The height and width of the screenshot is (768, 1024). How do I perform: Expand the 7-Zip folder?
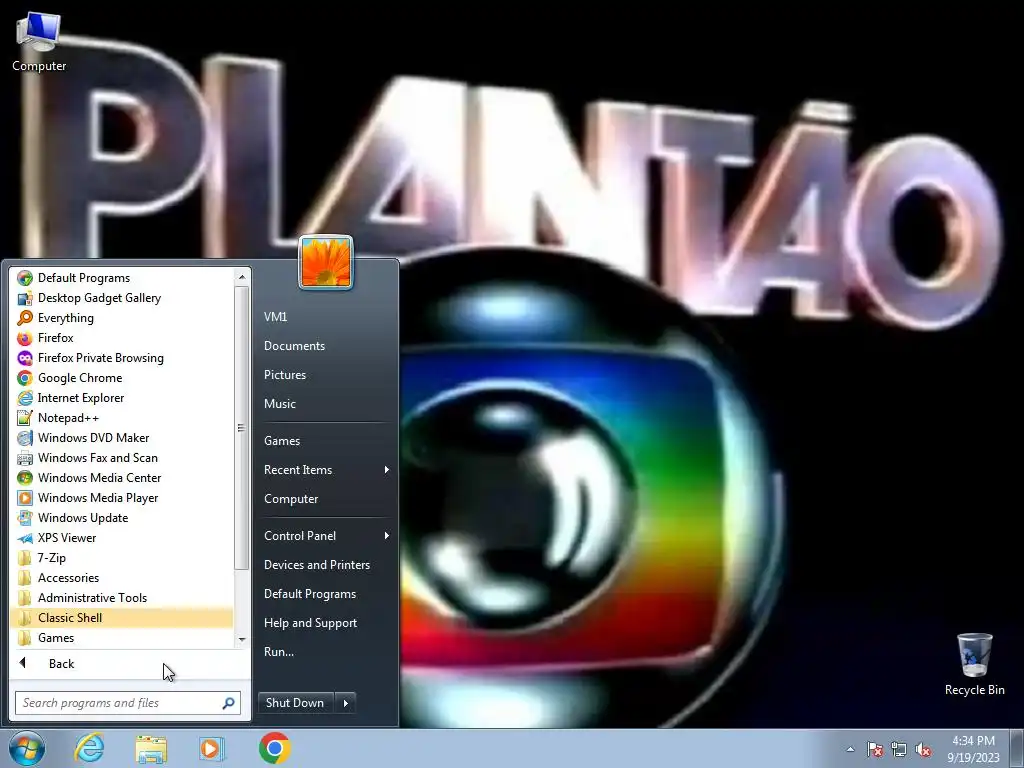(121, 558)
